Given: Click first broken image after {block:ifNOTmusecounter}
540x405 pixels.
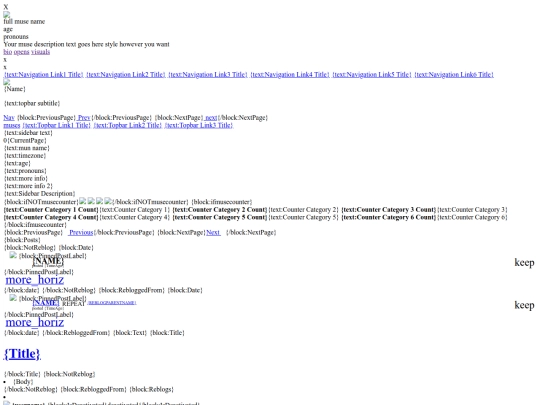Looking at the screenshot, I should [x=83, y=201].
